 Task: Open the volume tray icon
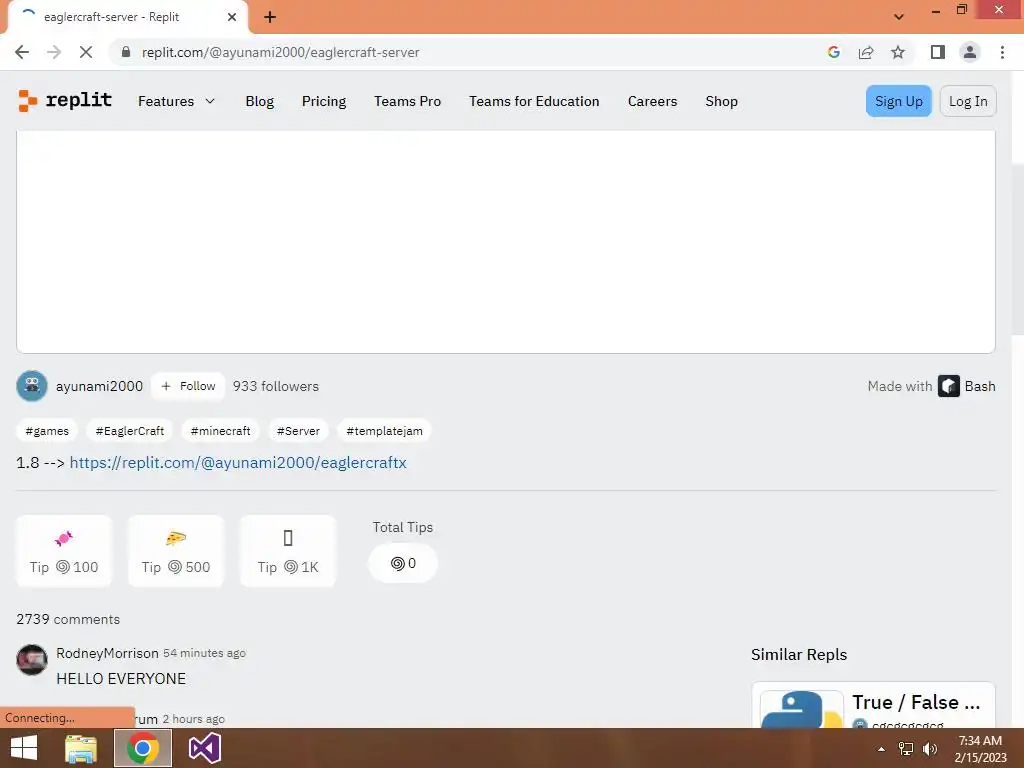(929, 749)
